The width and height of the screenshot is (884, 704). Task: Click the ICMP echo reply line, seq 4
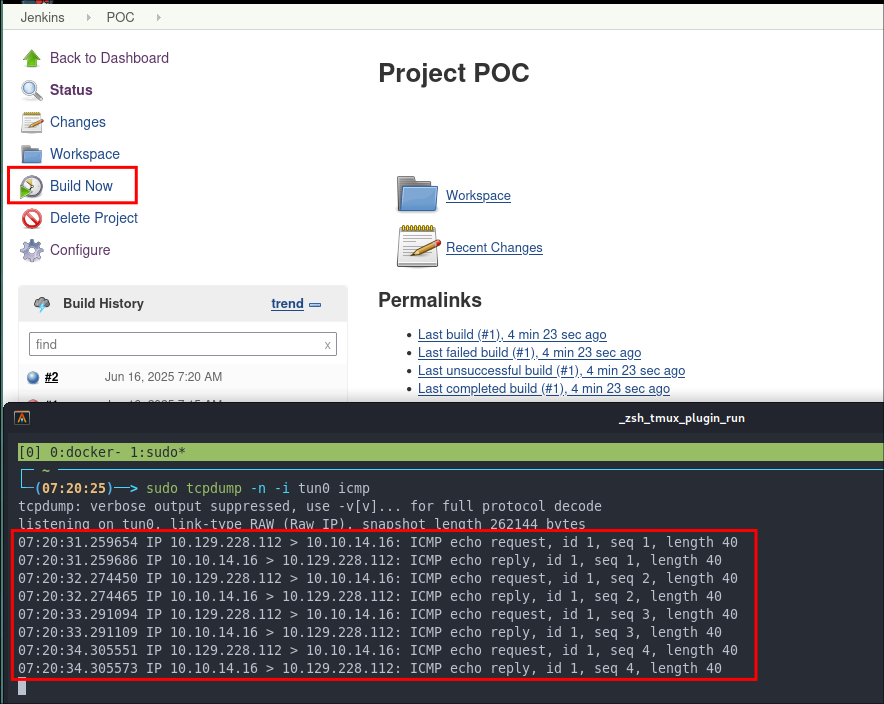[370, 668]
